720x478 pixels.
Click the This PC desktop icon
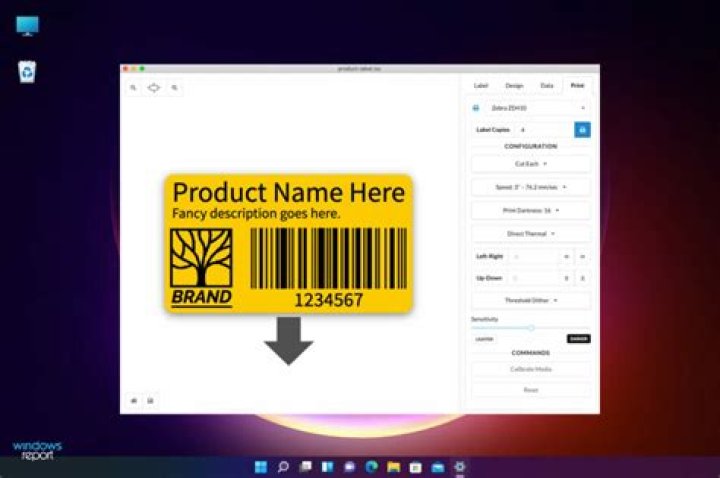pyautogui.click(x=28, y=26)
